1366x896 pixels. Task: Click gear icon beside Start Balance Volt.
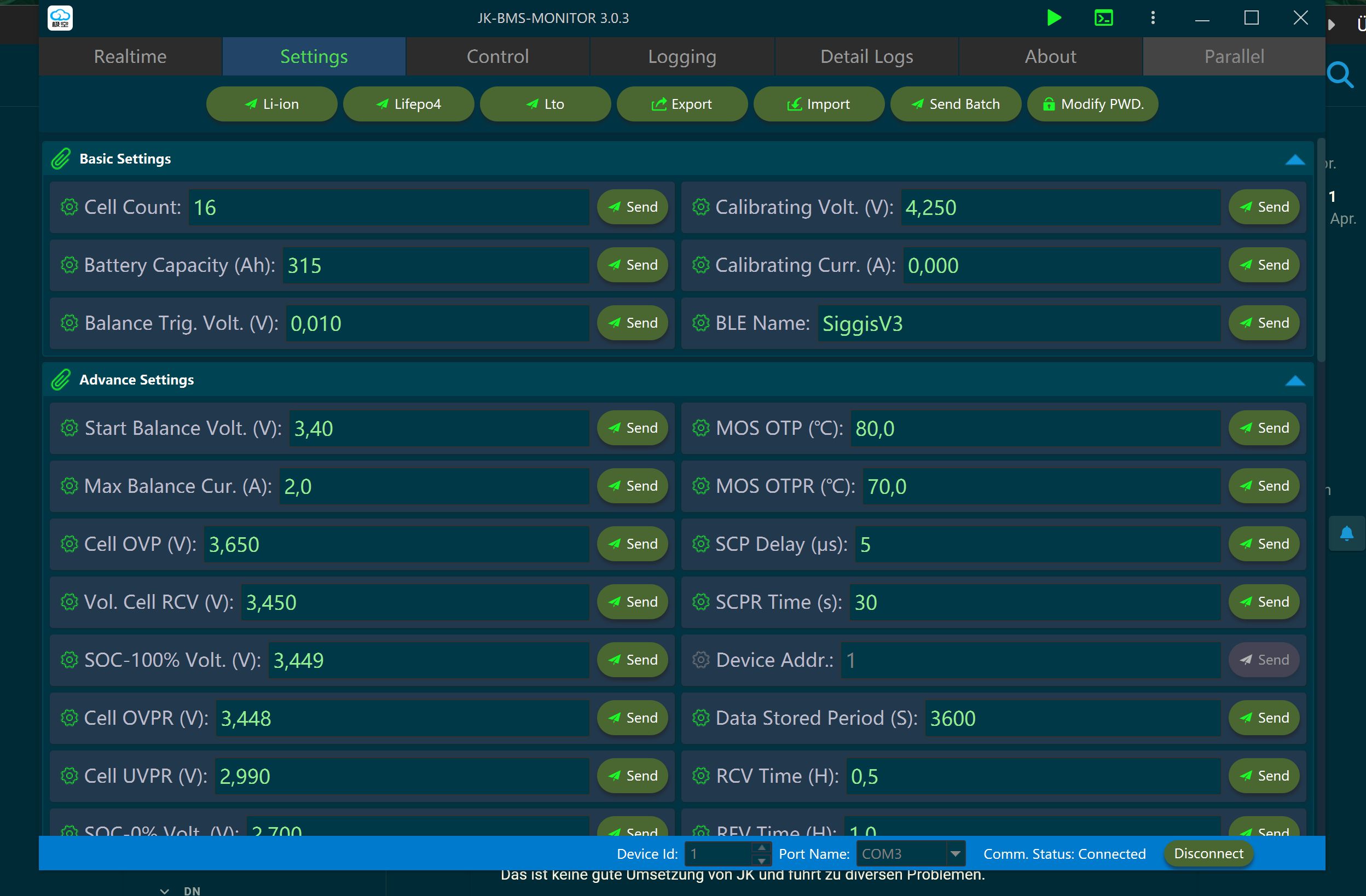click(70, 427)
